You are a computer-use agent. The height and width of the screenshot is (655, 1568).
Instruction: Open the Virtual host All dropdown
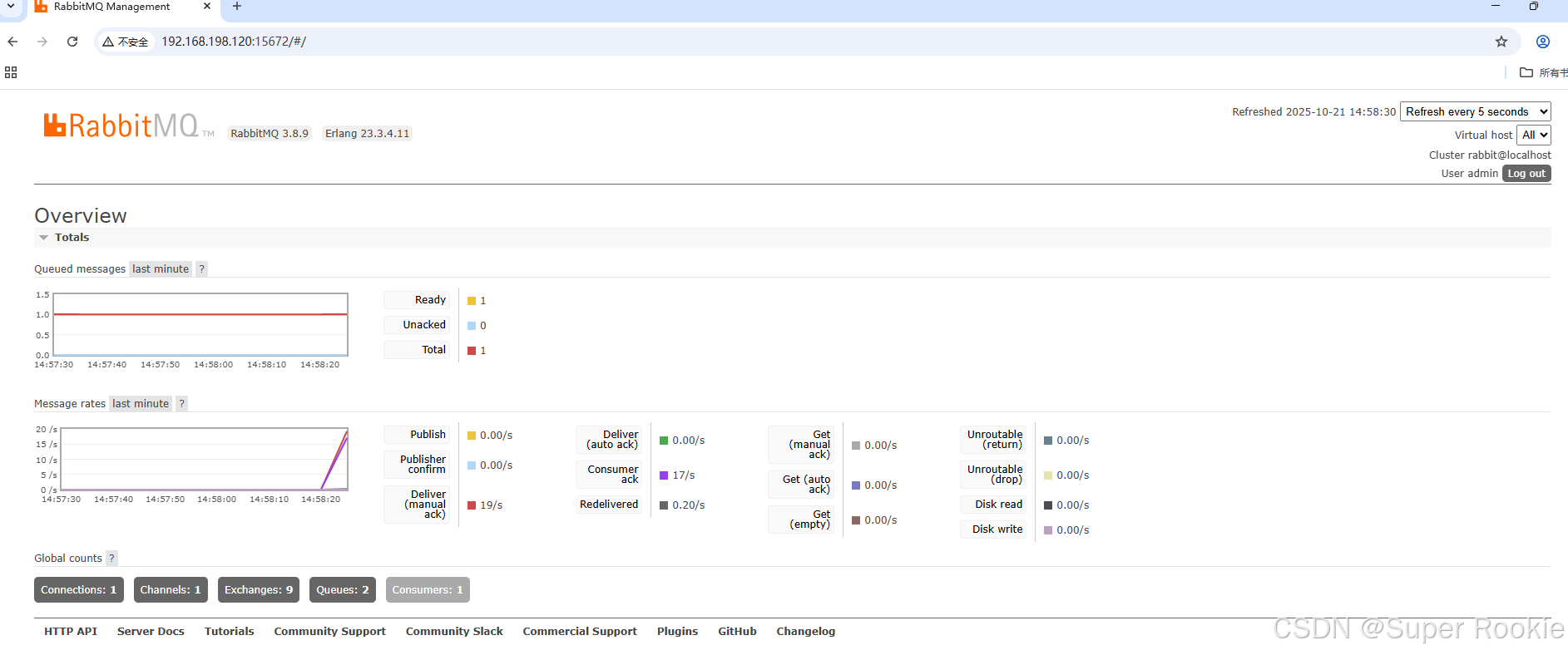click(1534, 135)
